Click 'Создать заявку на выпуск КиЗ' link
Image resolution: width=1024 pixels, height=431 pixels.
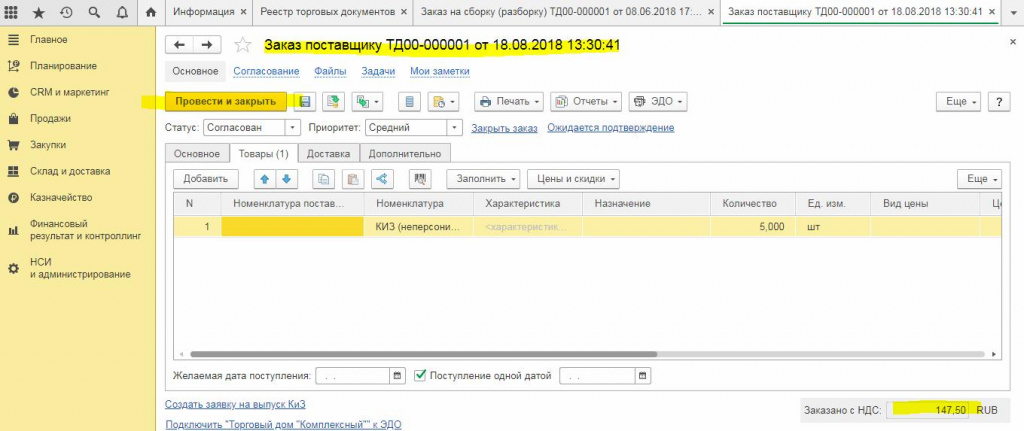click(x=235, y=404)
